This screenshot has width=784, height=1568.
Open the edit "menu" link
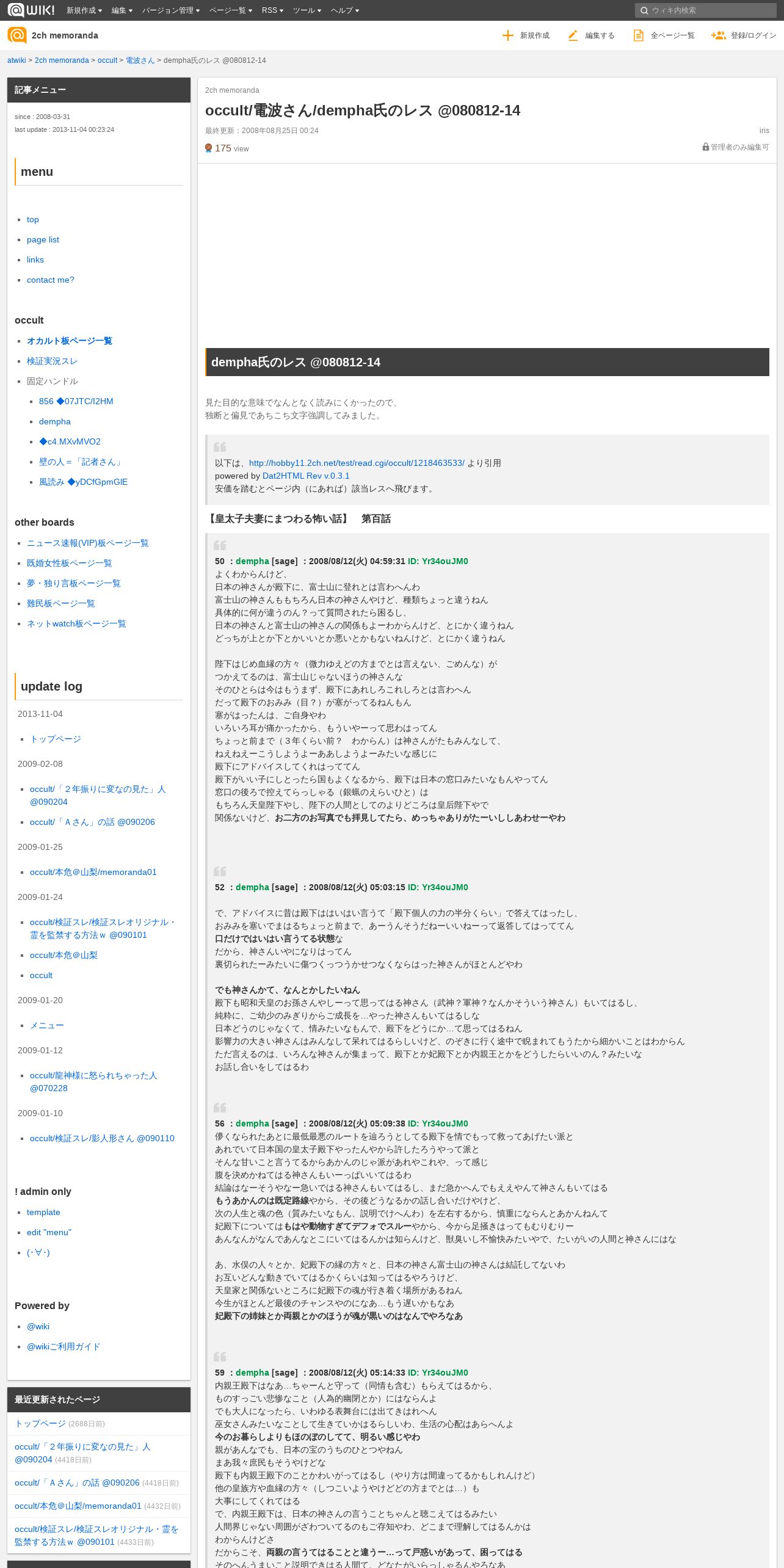(x=49, y=1232)
